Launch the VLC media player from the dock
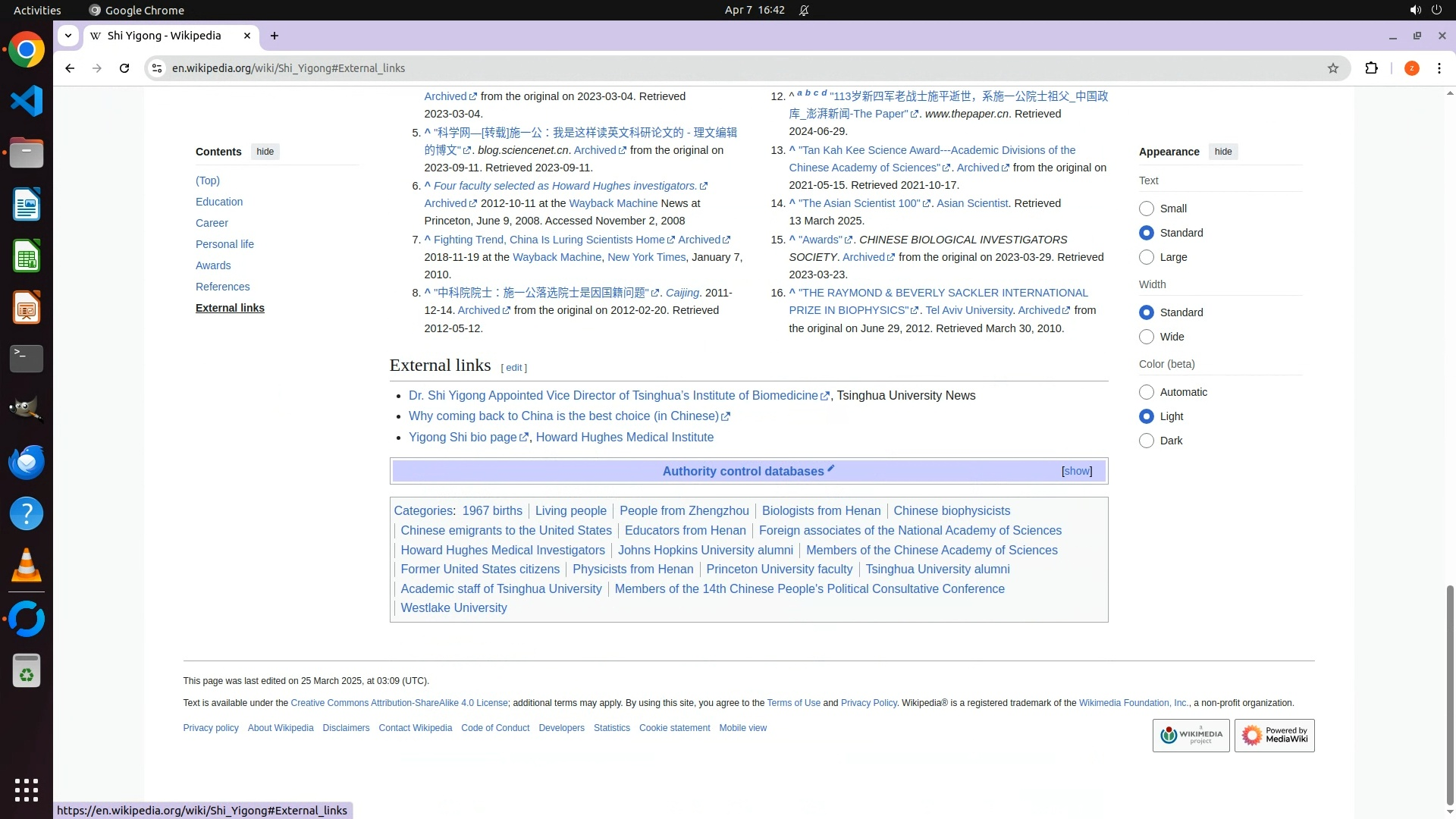This screenshot has width=1456, height=819. coord(27,566)
